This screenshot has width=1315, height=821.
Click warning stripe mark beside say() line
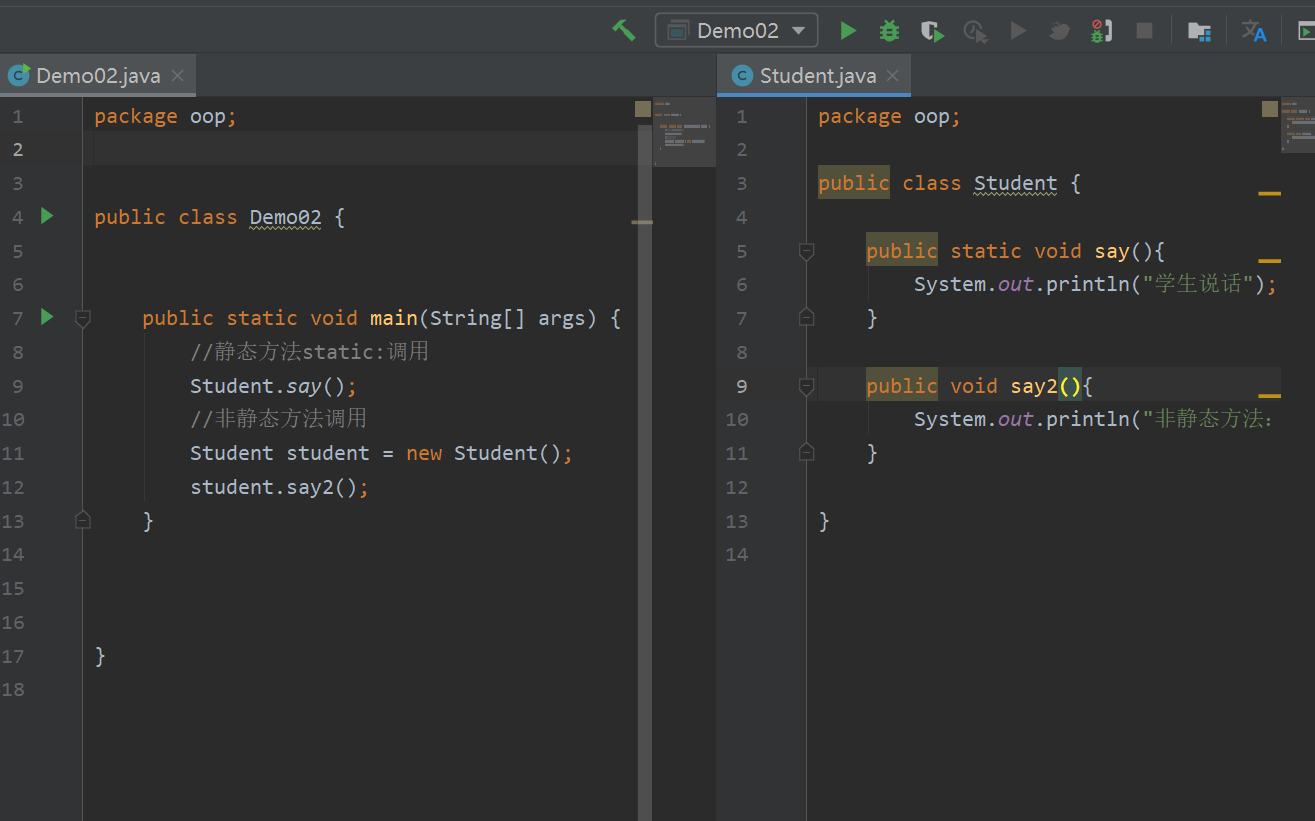click(1269, 260)
